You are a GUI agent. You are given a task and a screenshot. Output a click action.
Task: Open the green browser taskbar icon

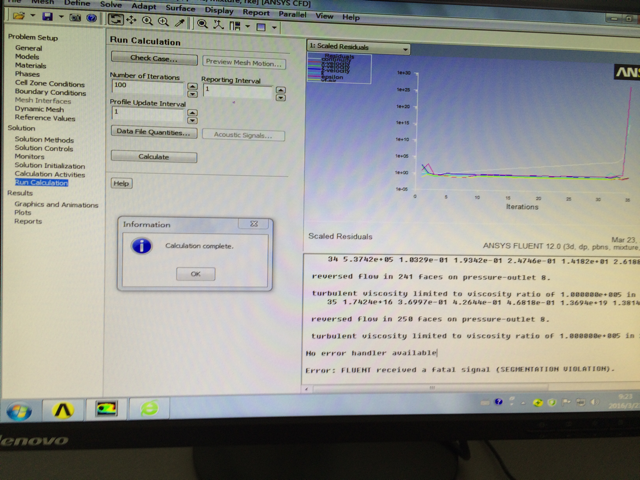tap(149, 408)
